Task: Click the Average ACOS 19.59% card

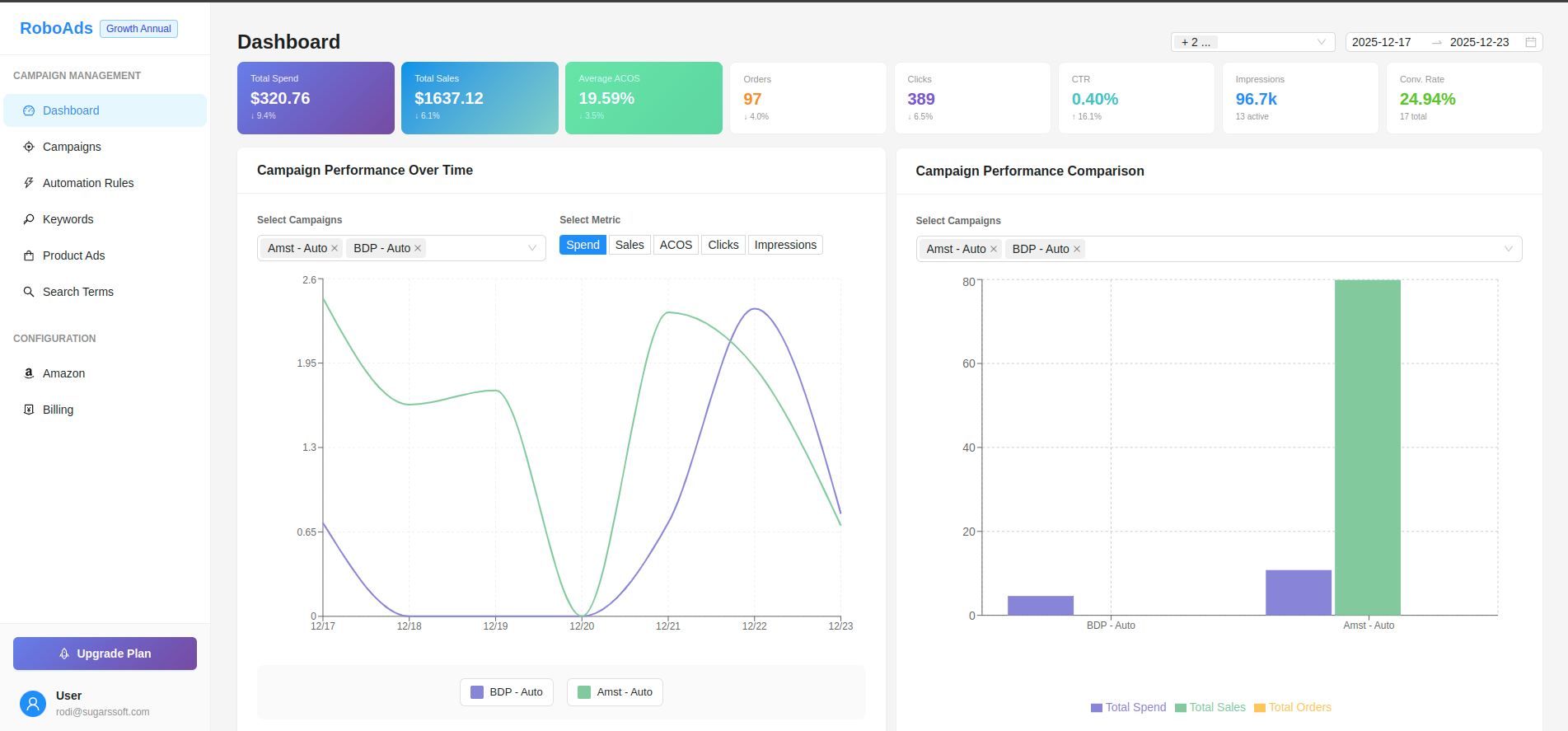Action: point(644,98)
